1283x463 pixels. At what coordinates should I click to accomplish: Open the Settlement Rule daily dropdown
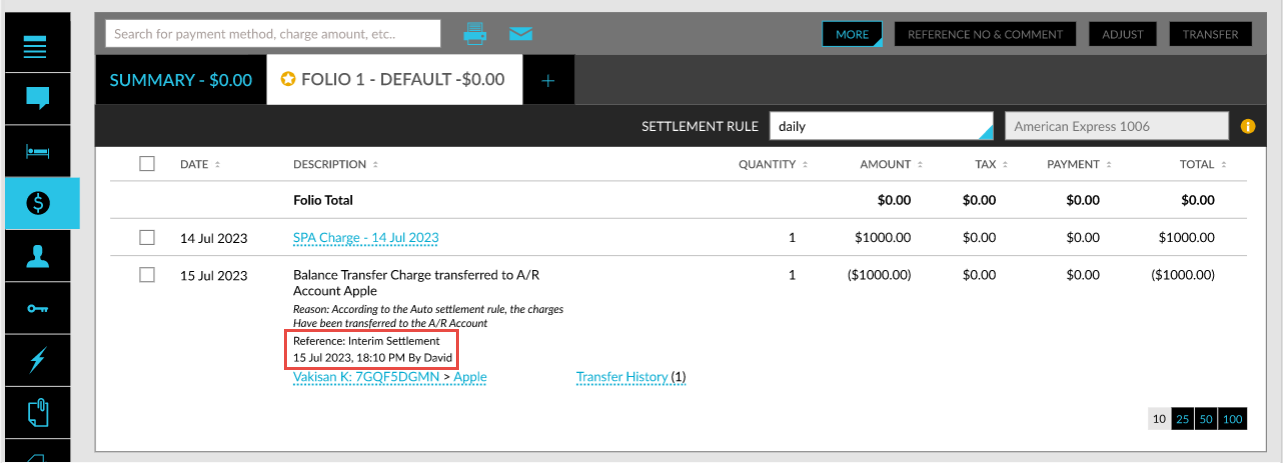(882, 127)
